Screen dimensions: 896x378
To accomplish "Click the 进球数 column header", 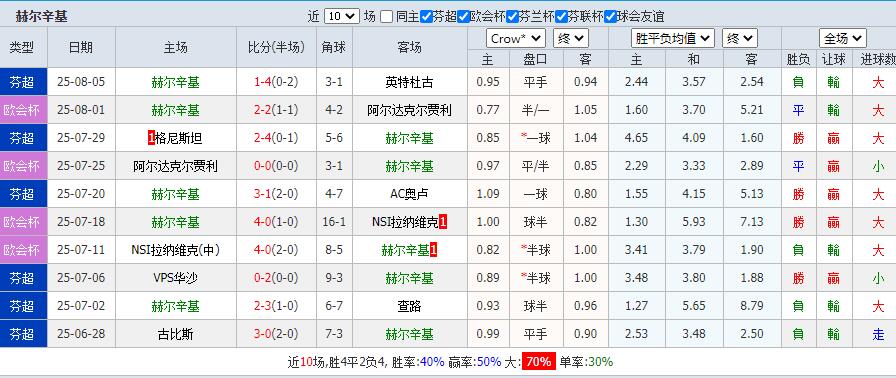I will pos(878,59).
